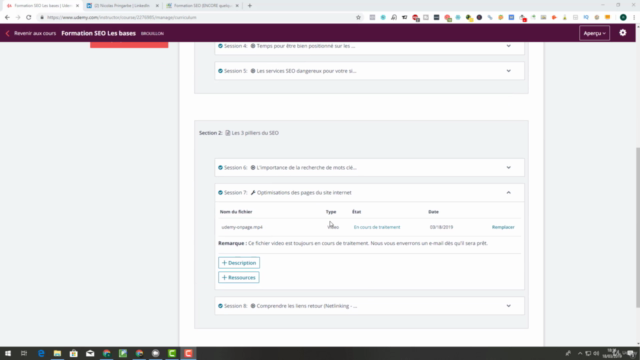Click the page vertical scrollbar

[638, 227]
